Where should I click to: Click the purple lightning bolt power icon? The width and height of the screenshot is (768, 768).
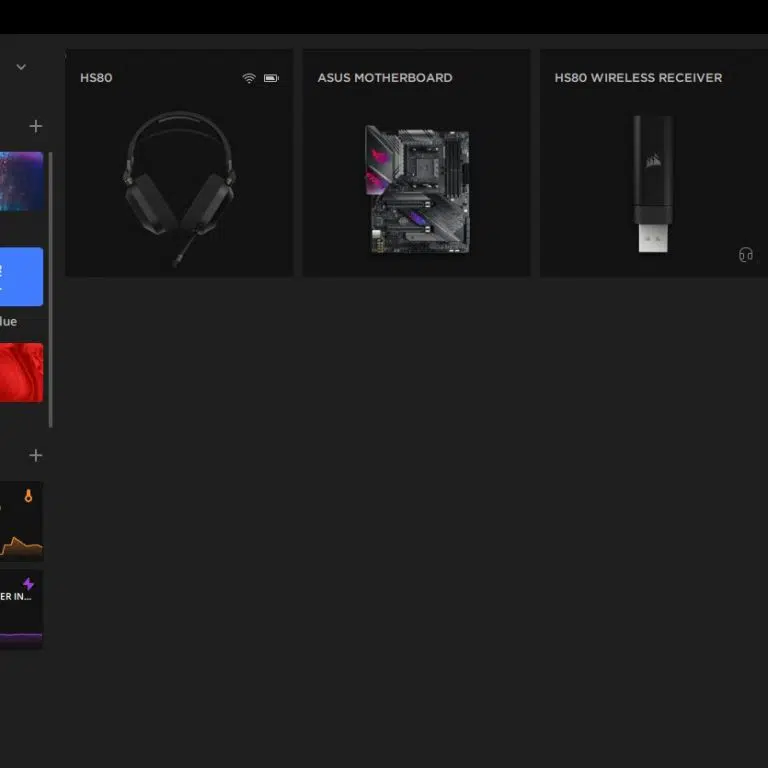(28, 584)
